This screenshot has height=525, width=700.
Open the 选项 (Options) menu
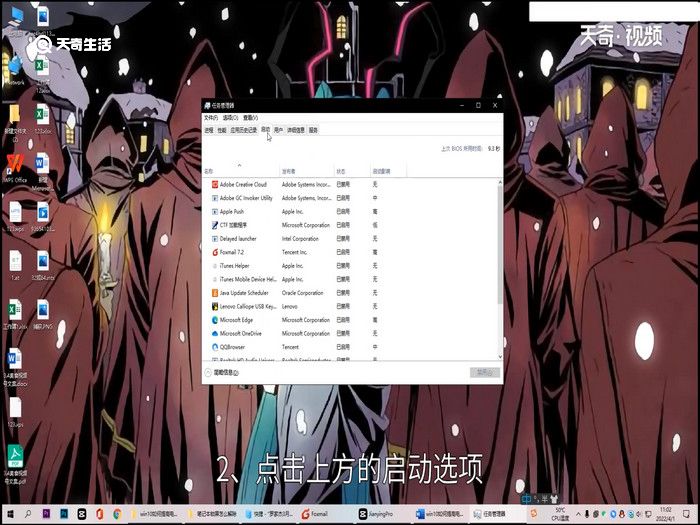tap(230, 118)
